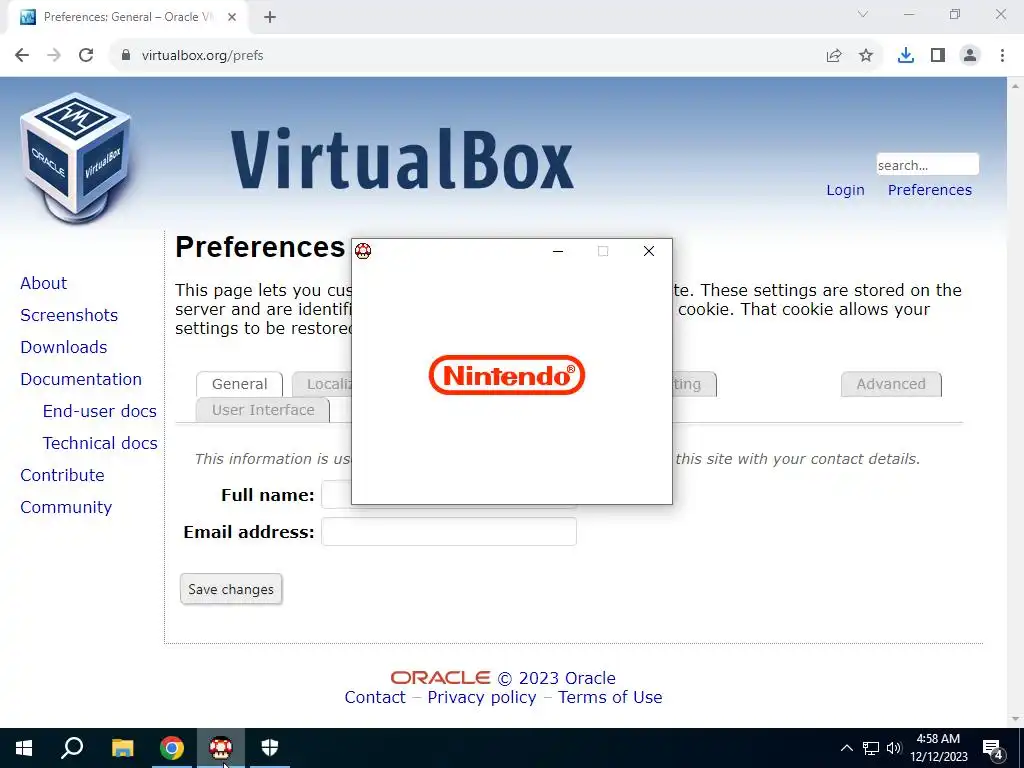1024x768 pixels.
Task: Open the Documentation sidebar link
Action: tap(81, 379)
